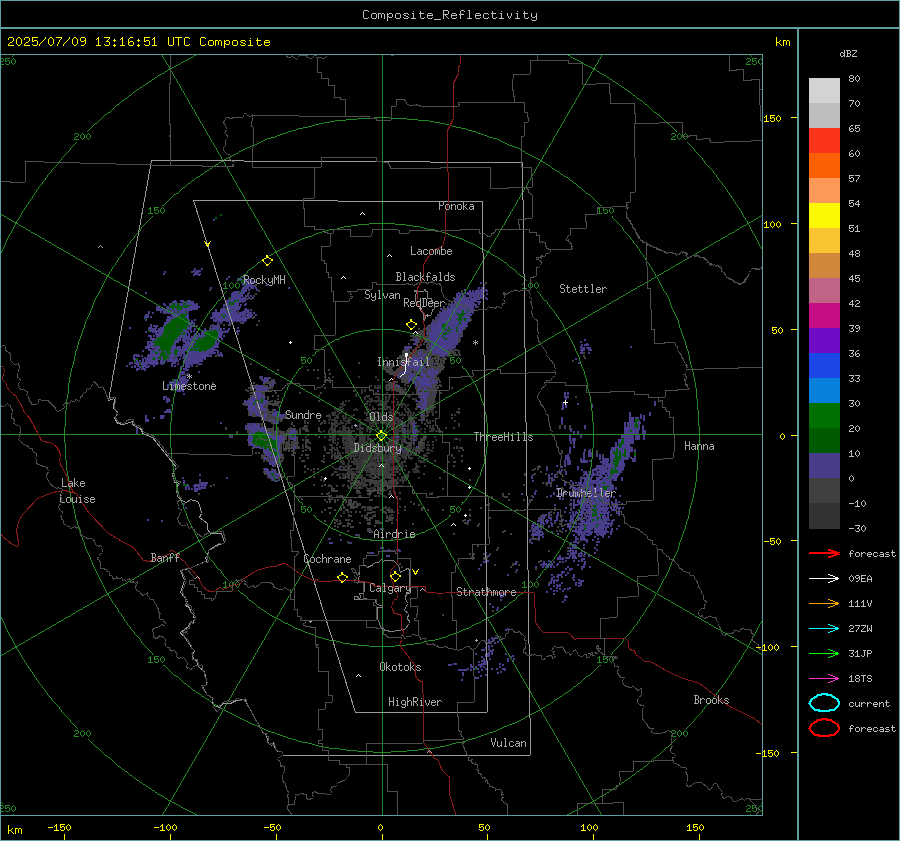Click the Airdrie city label
The width and height of the screenshot is (900, 841).
394,534
